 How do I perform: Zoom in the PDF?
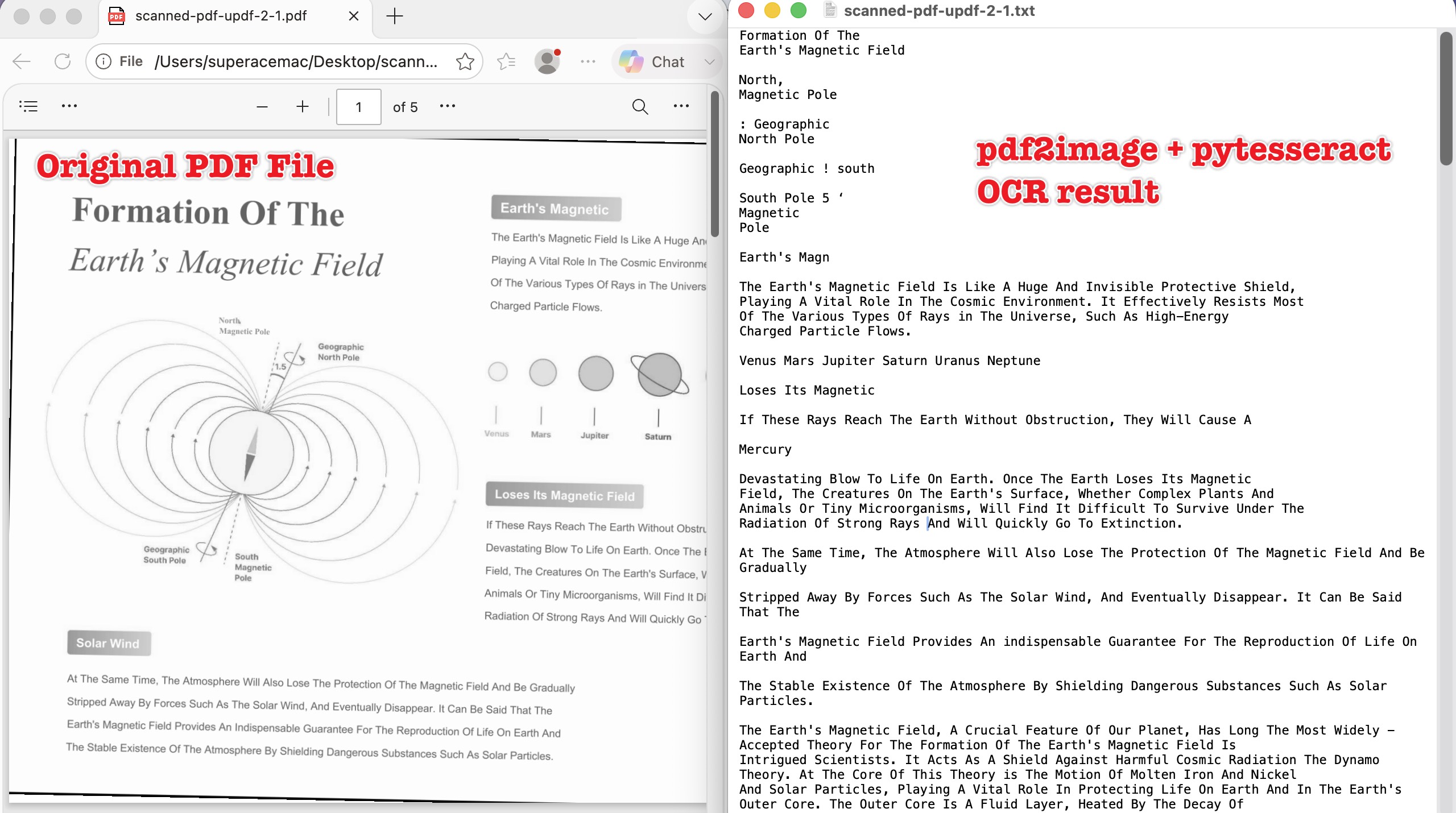coord(303,107)
